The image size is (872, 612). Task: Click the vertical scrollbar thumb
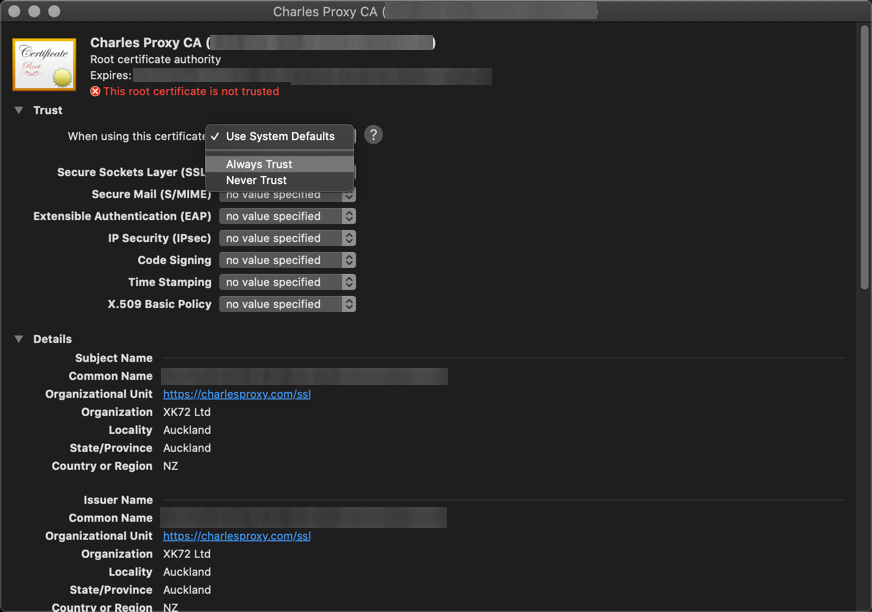click(864, 157)
